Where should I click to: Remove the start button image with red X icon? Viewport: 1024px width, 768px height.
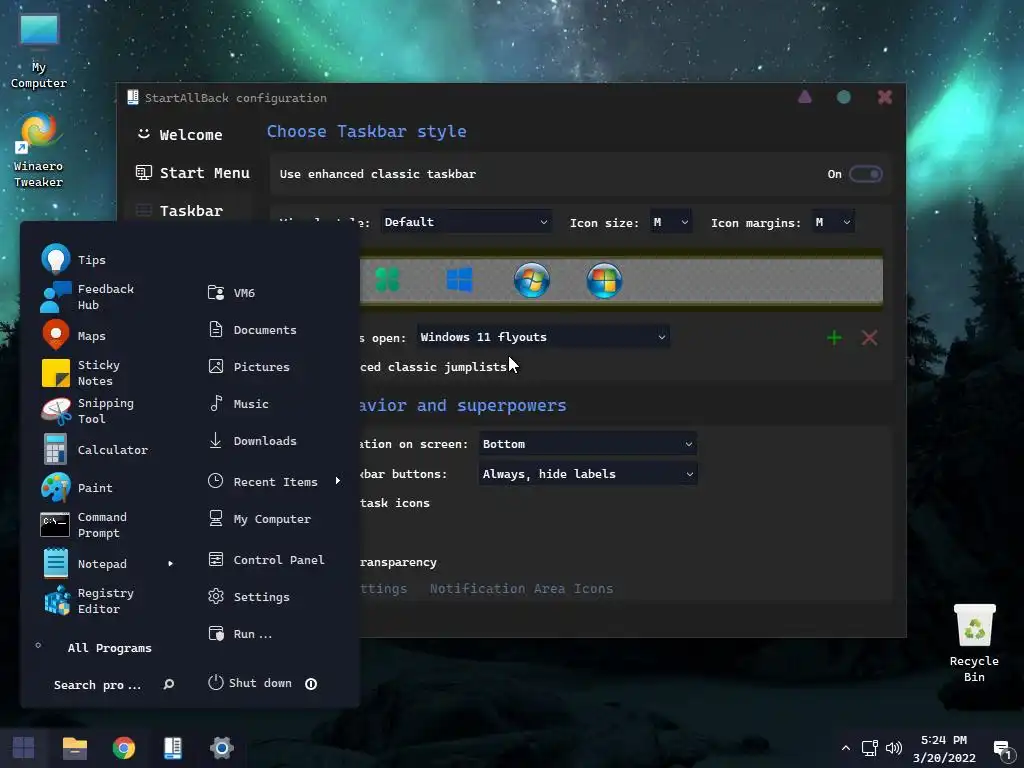click(x=869, y=338)
